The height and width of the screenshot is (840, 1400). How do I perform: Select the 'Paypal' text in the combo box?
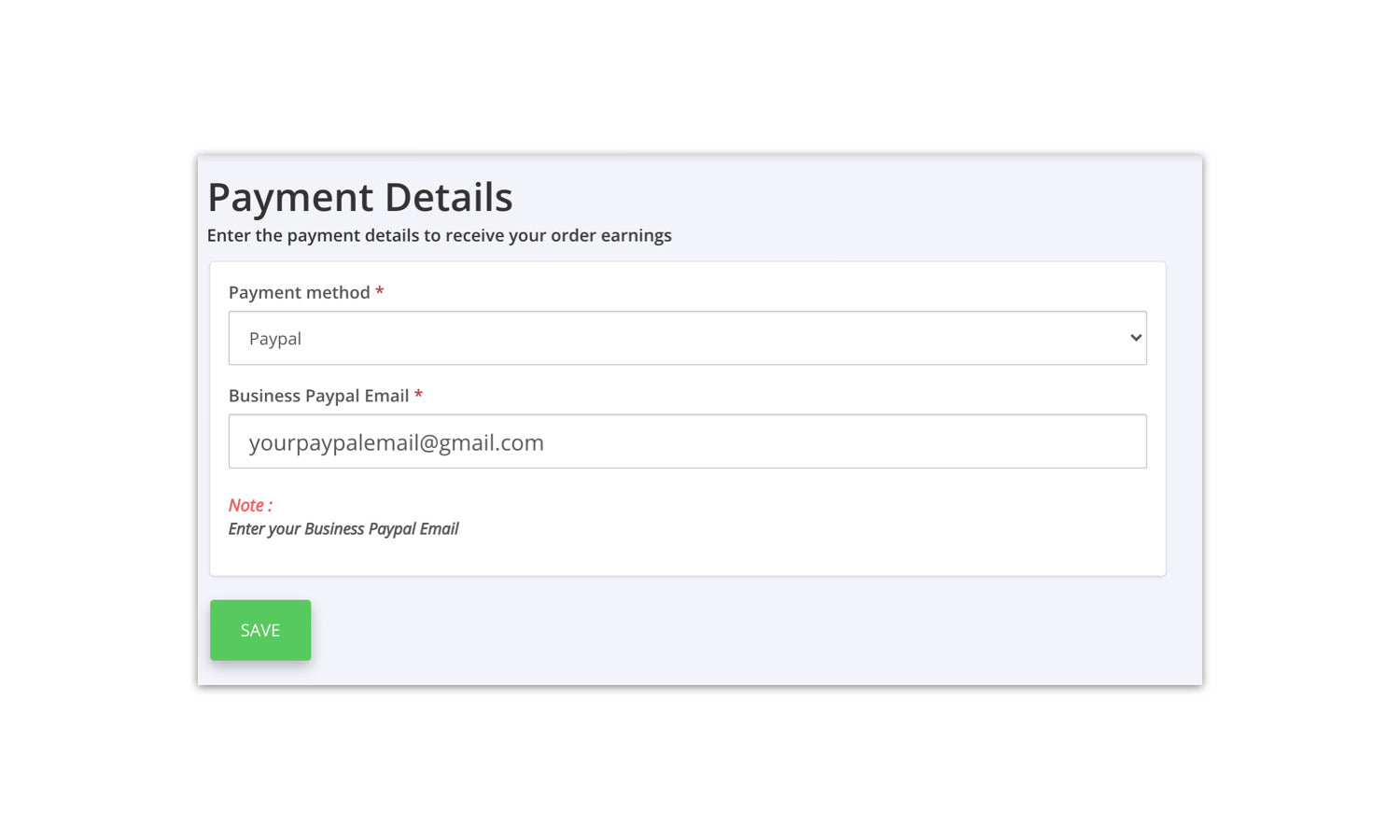pos(275,339)
